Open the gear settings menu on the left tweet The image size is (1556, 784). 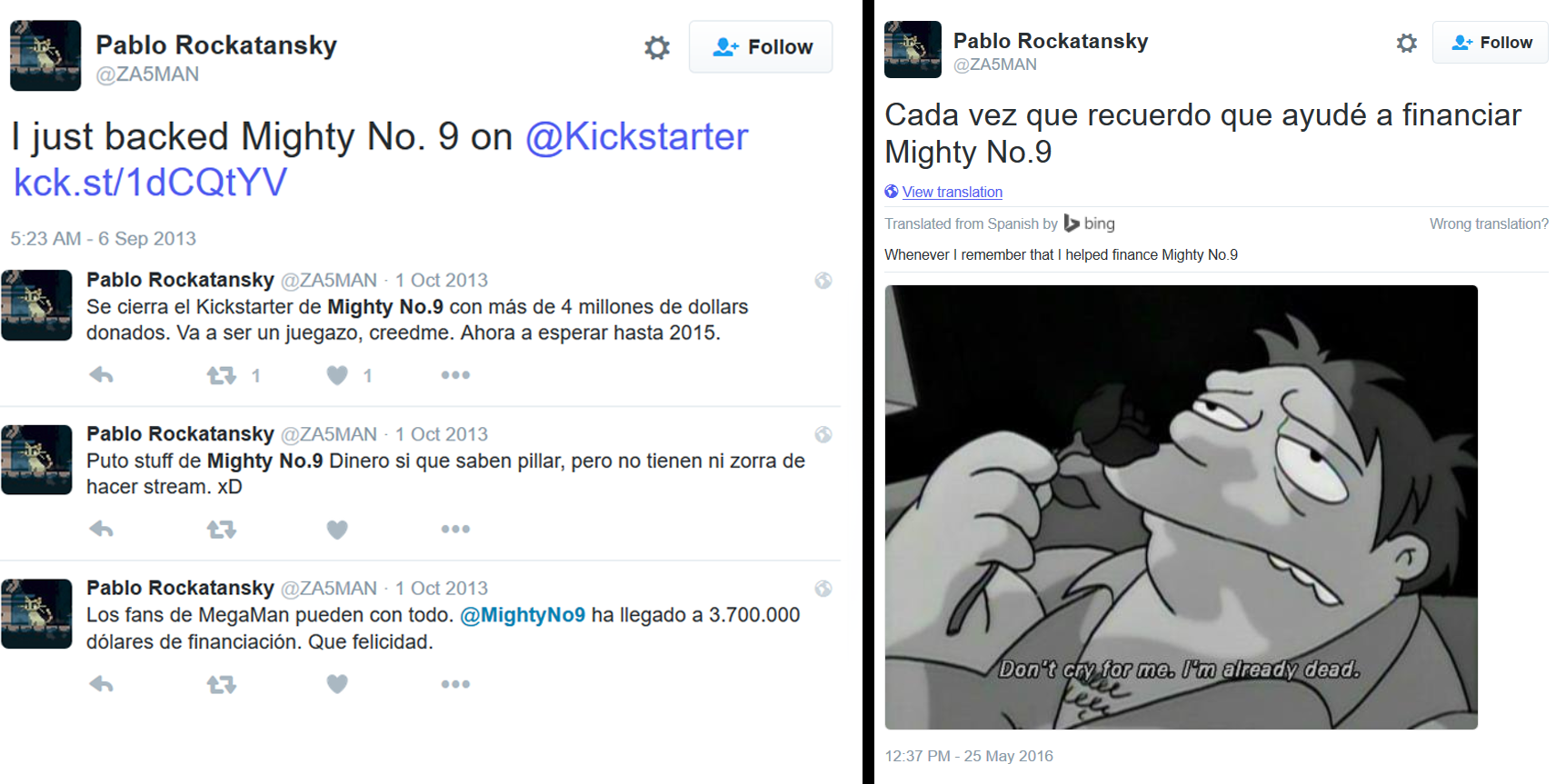[657, 47]
